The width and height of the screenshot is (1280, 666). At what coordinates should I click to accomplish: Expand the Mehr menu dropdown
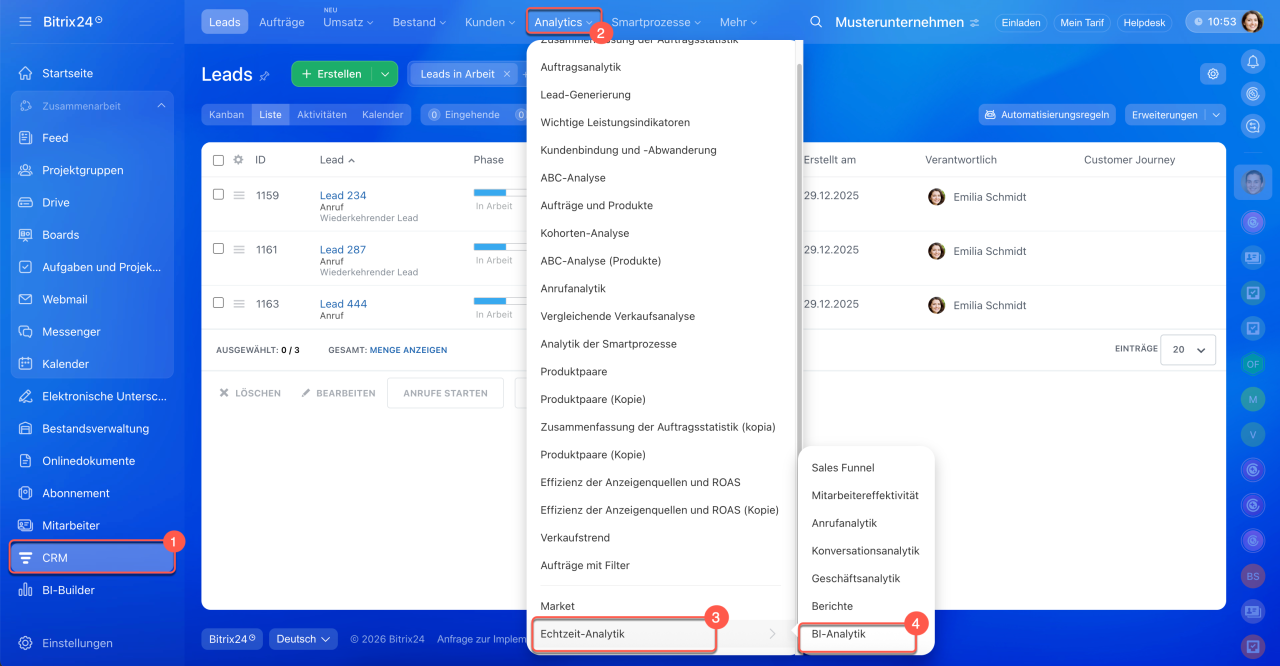pyautogui.click(x=739, y=22)
